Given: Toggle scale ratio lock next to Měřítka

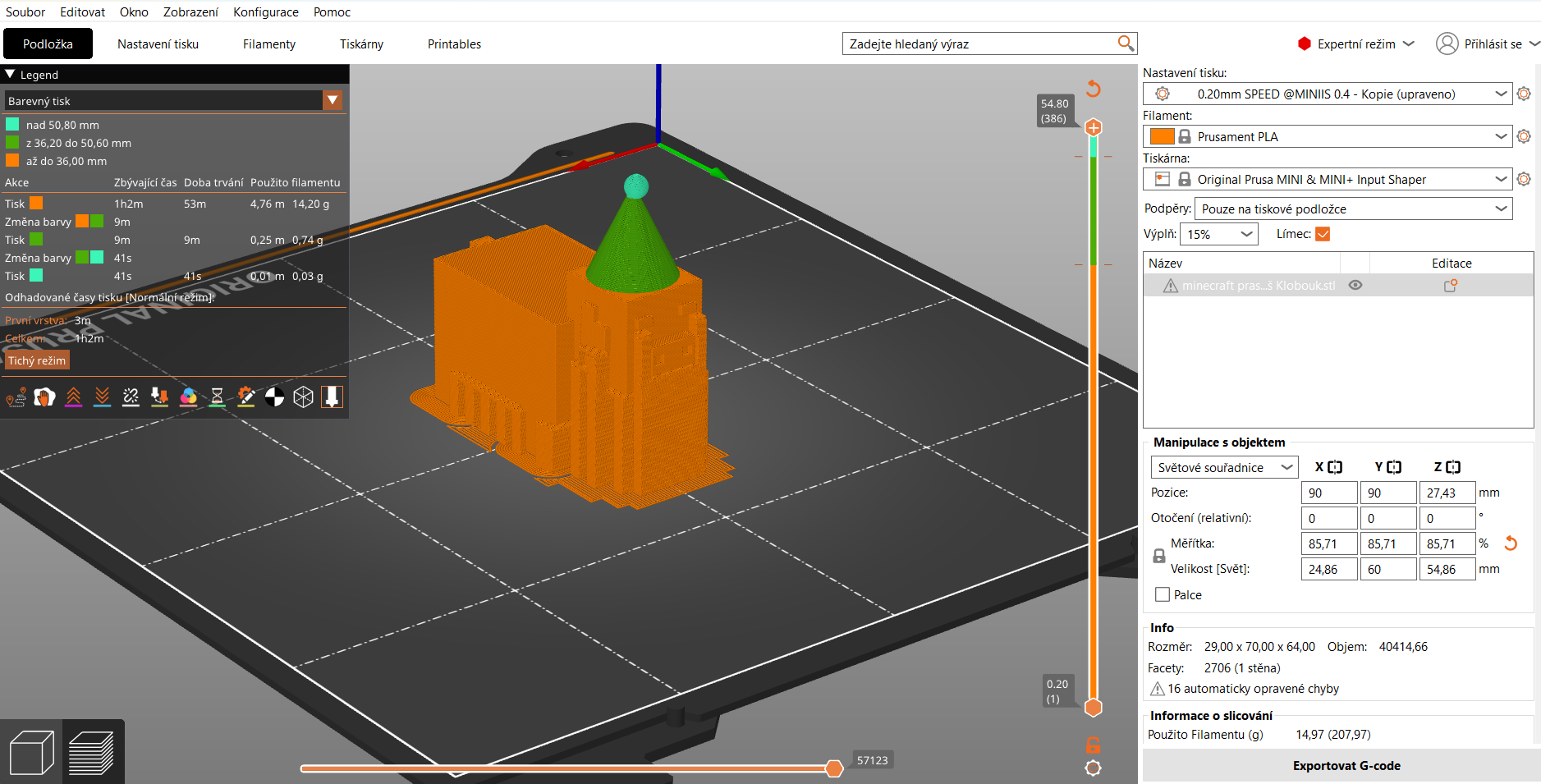Looking at the screenshot, I should [1159, 556].
